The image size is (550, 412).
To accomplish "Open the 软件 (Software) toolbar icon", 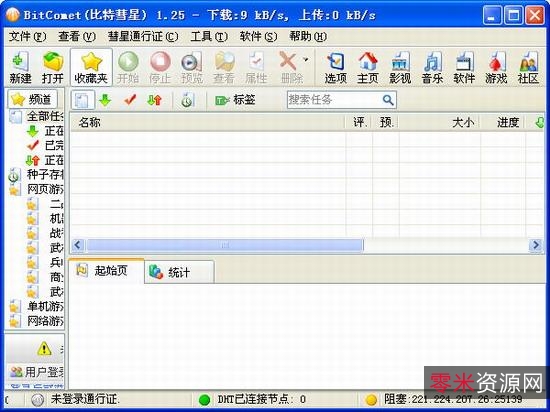I will 464,67.
